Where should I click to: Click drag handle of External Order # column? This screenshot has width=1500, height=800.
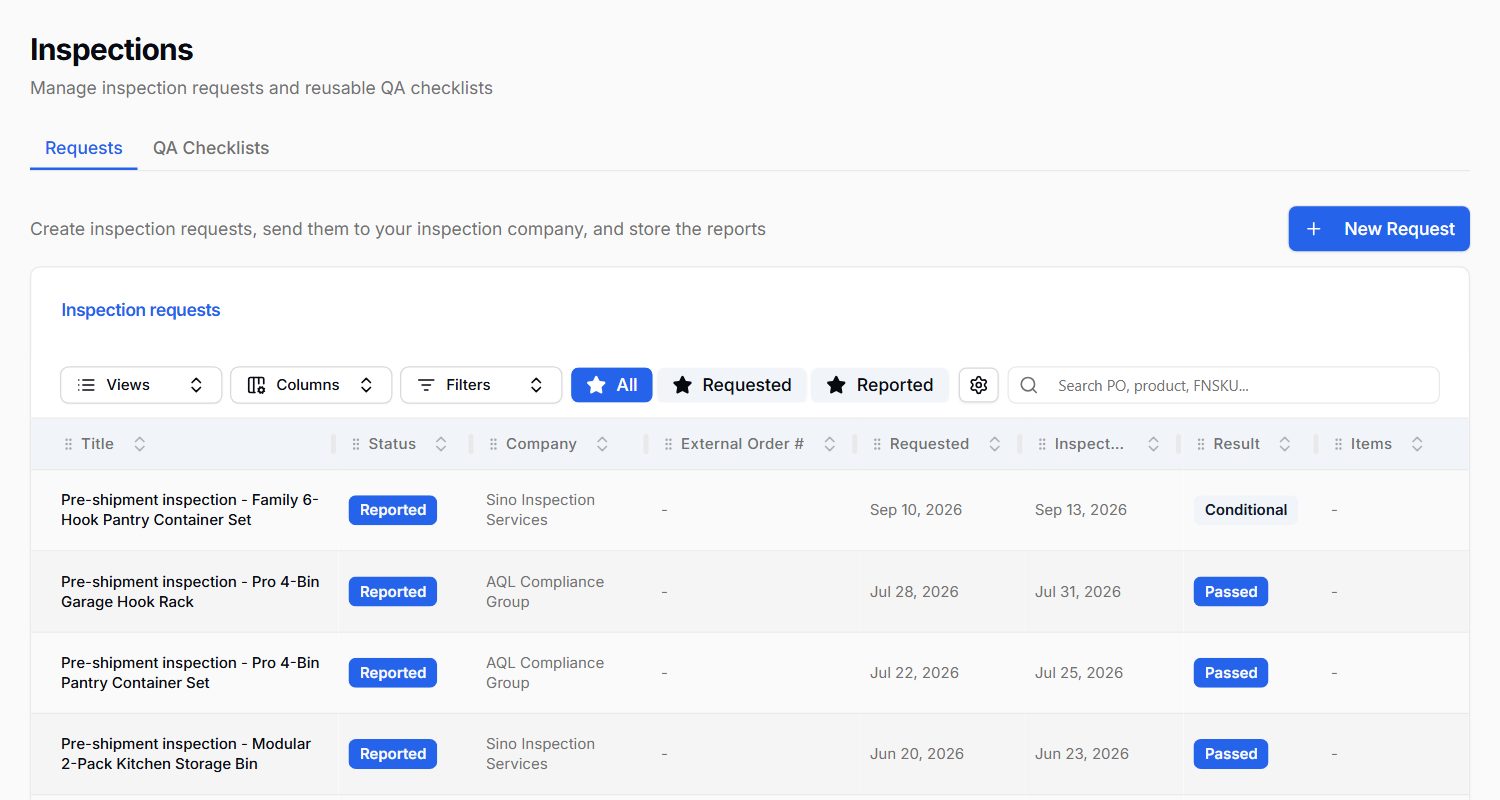coord(668,444)
